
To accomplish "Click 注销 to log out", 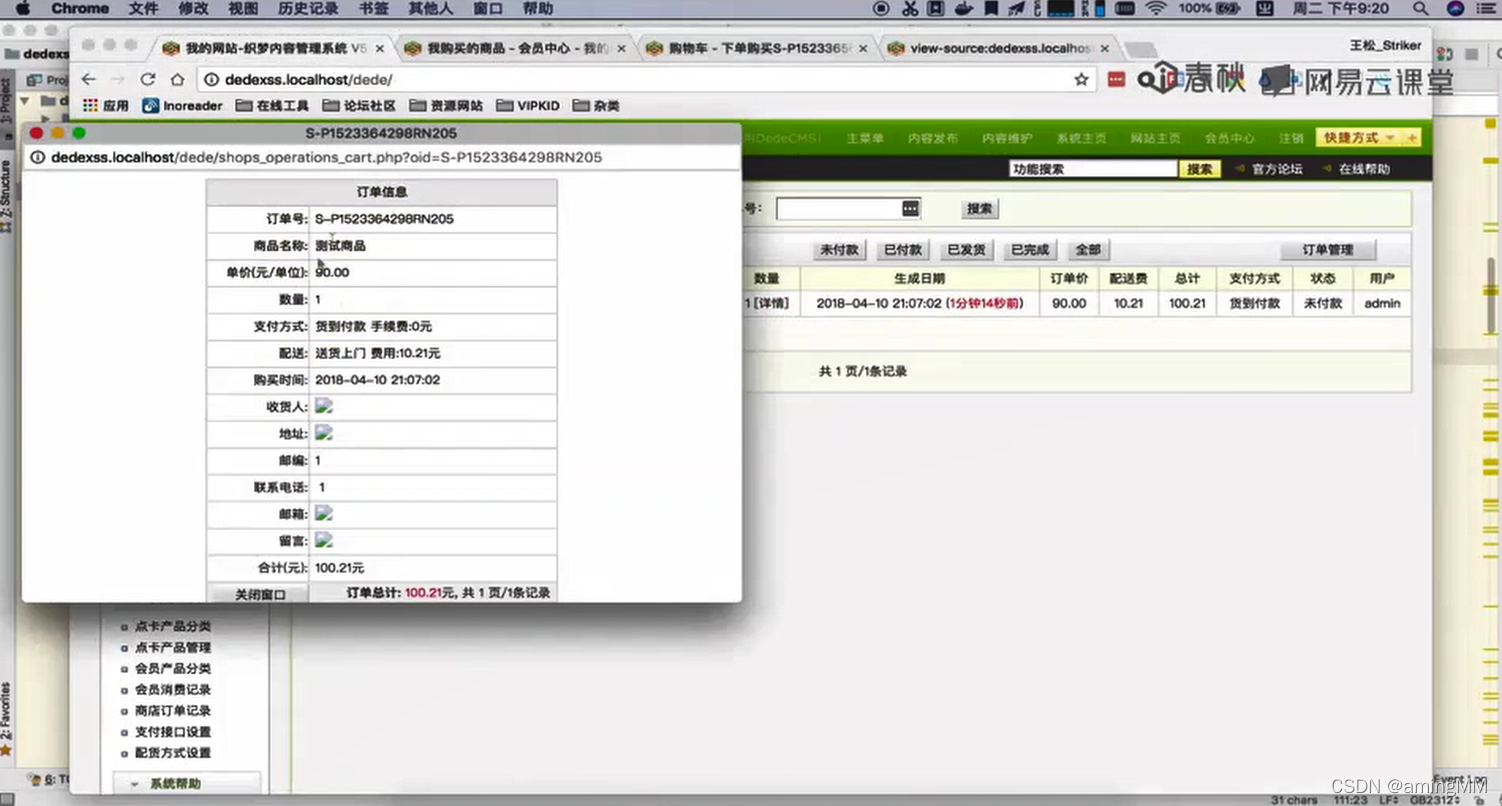I will [x=1291, y=139].
